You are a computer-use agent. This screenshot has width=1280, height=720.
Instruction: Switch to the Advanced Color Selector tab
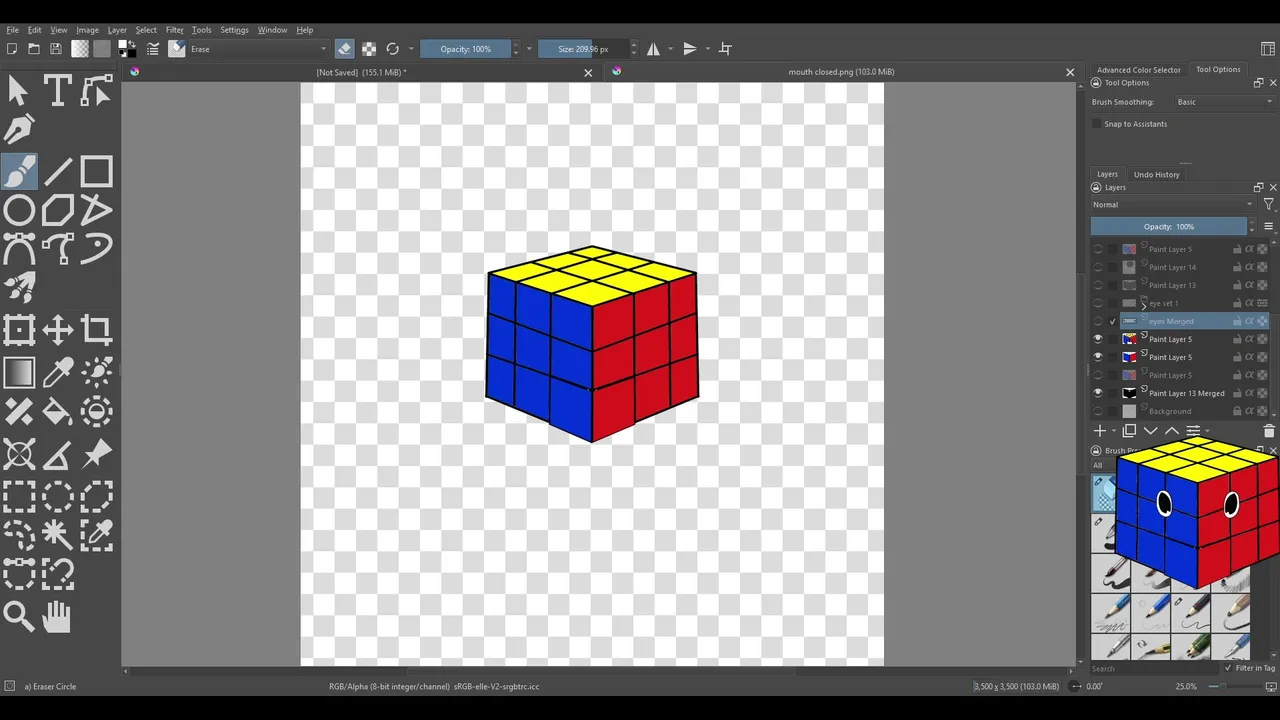[x=1139, y=70]
